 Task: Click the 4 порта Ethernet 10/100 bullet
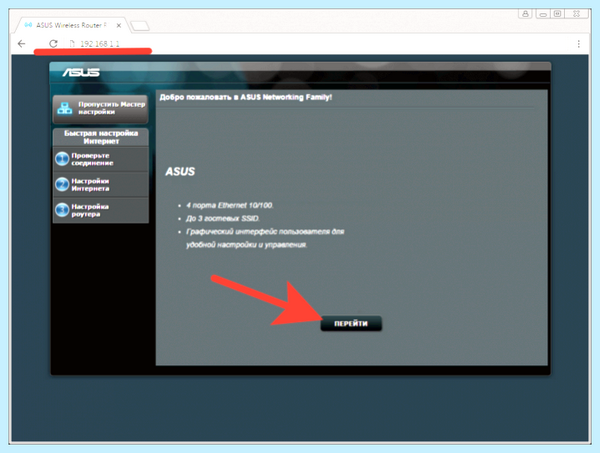click(x=230, y=205)
